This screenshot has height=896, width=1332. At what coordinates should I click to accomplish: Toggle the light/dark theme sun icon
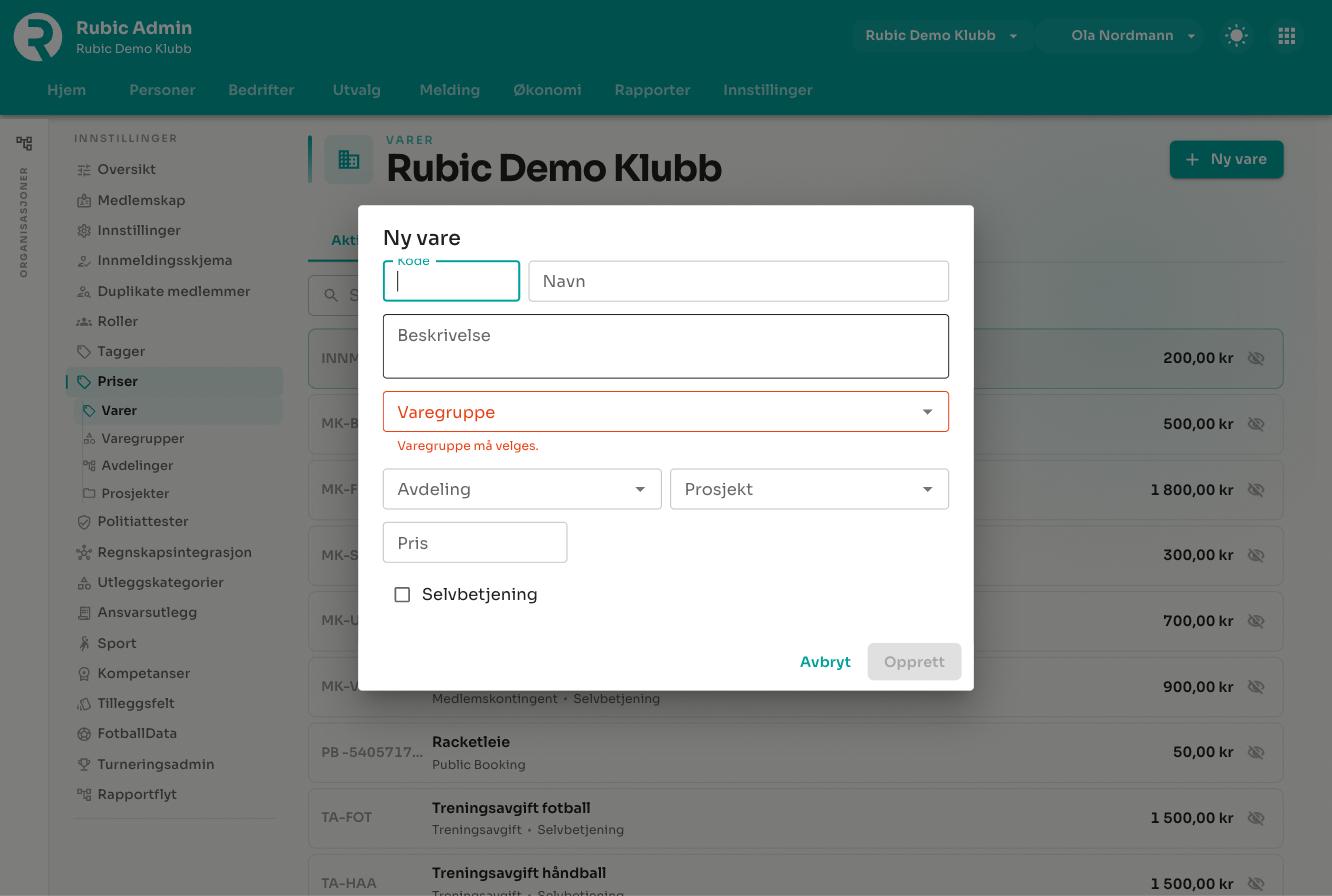click(1236, 36)
